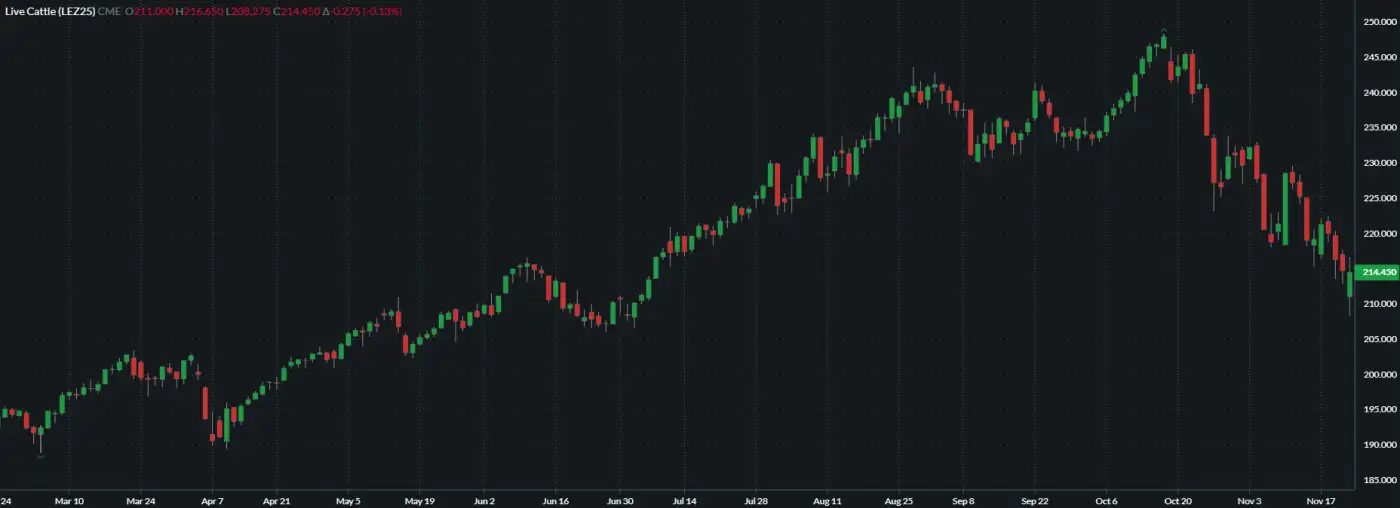Click the Live Cattle (LEZ25) symbol title
This screenshot has height=508, width=1400.
pyautogui.click(x=50, y=10)
